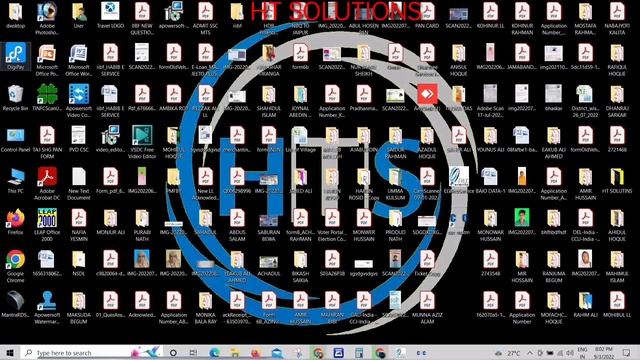The width and height of the screenshot is (640, 360).
Task: Open the TINFCScan green clover shortcut
Action: click(47, 98)
